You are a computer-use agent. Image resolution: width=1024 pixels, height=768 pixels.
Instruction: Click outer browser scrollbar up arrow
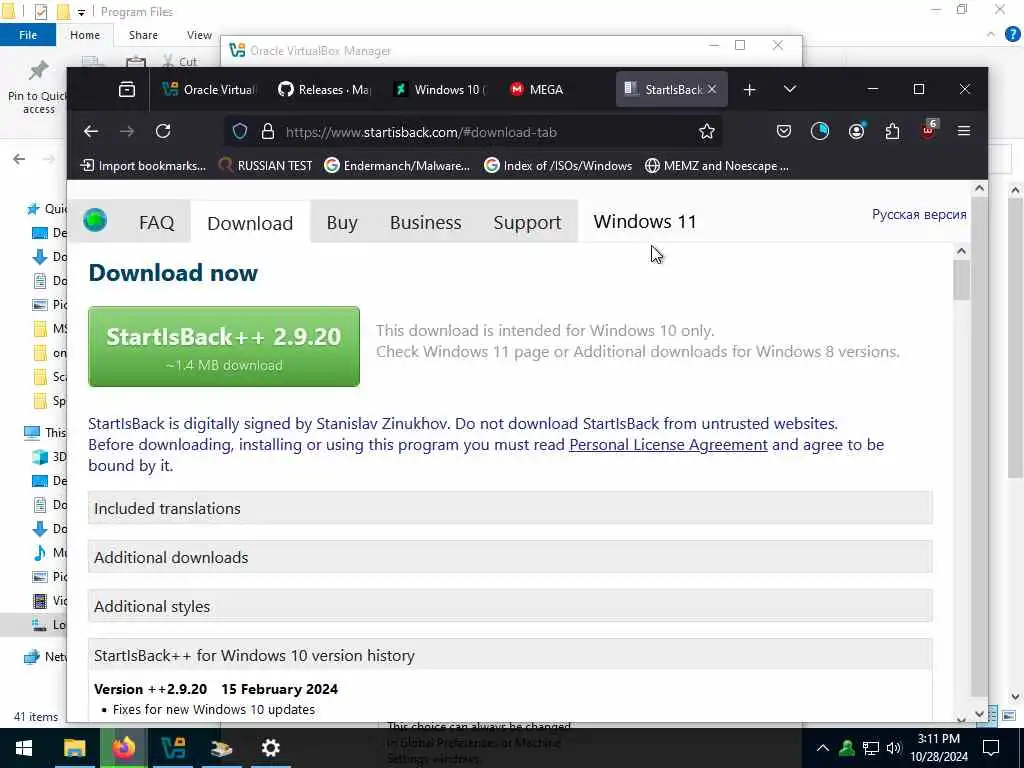coord(979,188)
